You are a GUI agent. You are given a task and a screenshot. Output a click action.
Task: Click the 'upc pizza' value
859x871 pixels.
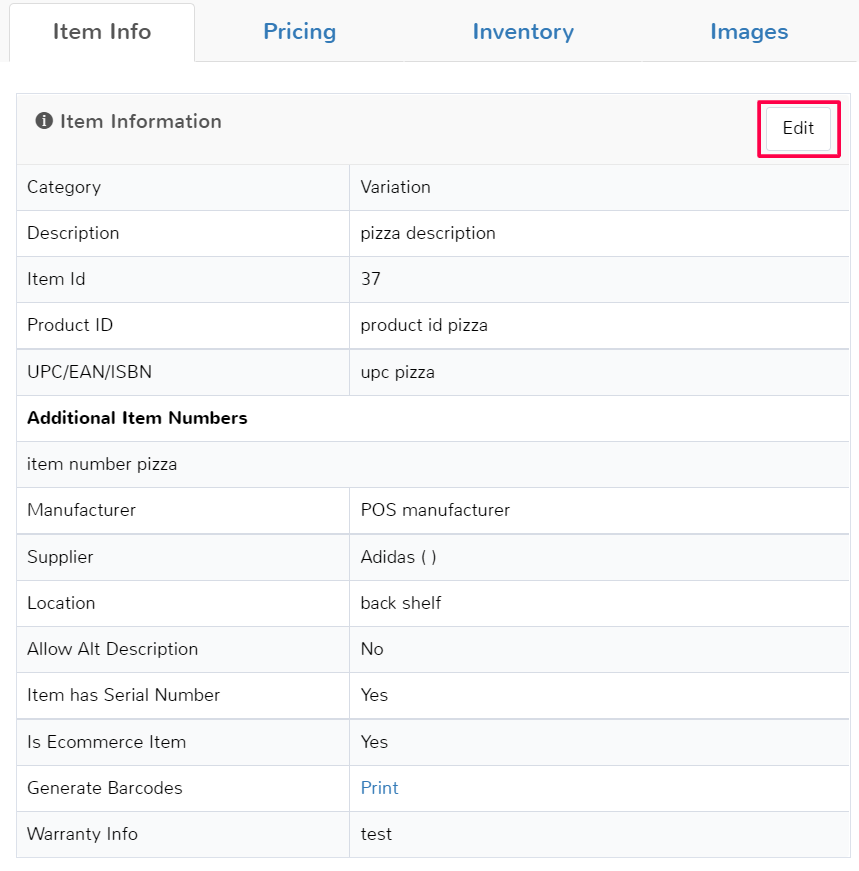pyautogui.click(x=397, y=372)
